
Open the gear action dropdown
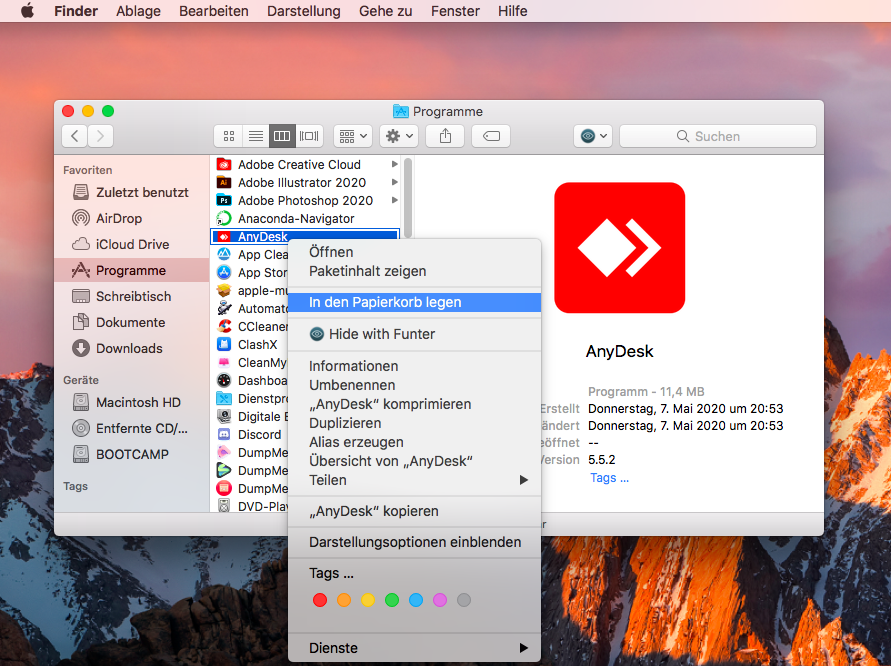pyautogui.click(x=399, y=136)
